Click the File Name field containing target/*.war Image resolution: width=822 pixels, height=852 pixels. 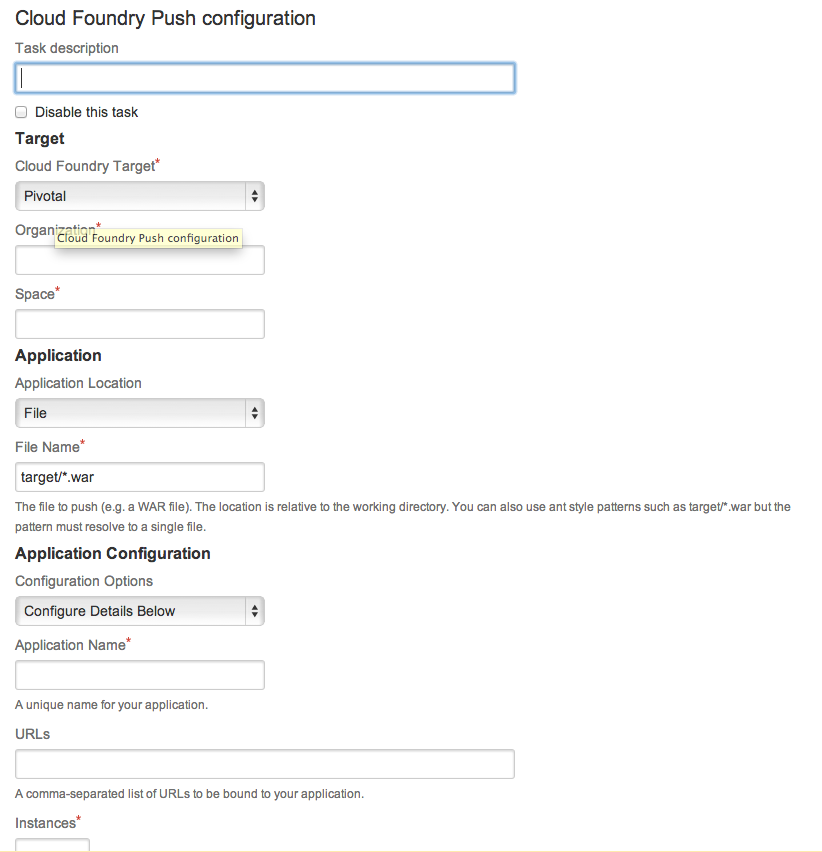click(140, 477)
